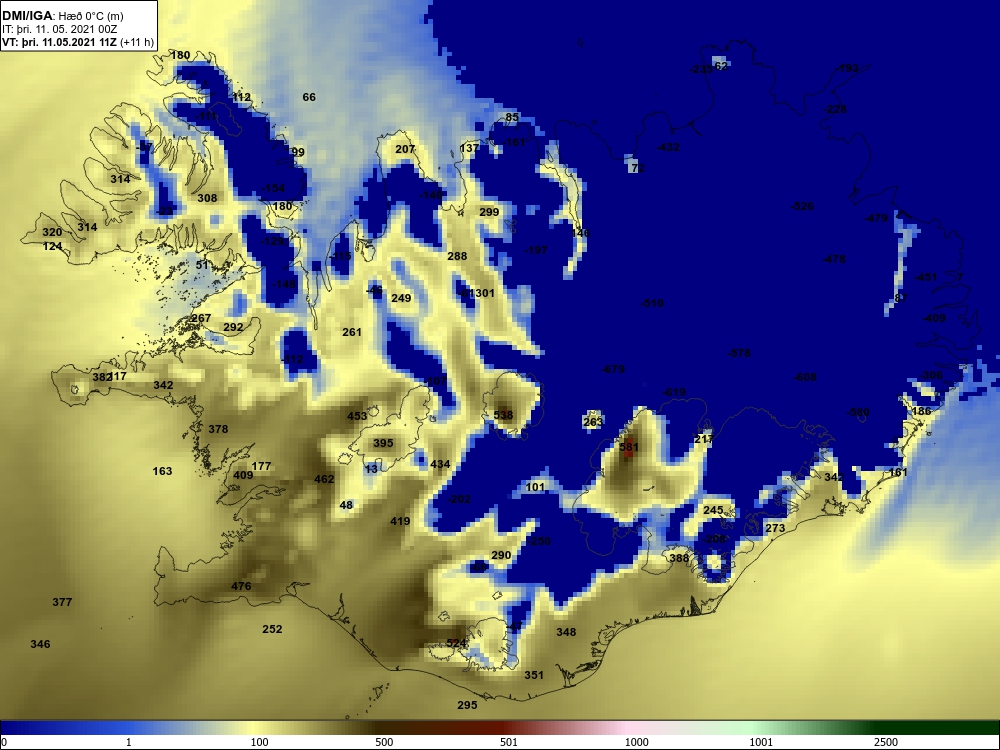Click the map value 51
Screen dimensions: 1000x750
click(202, 265)
